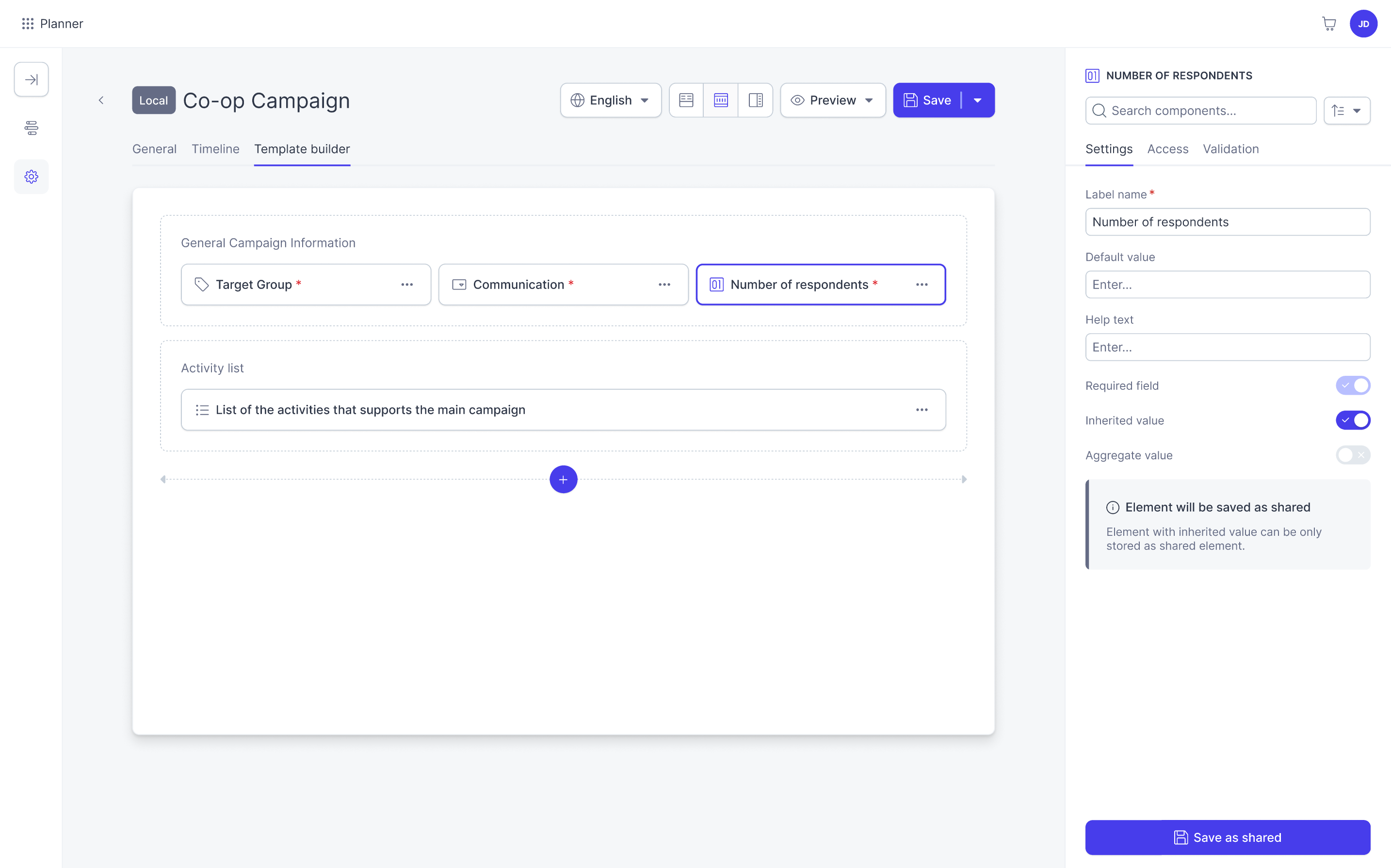This screenshot has width=1391, height=868.
Task: Toggle the Required field switch
Action: pyautogui.click(x=1353, y=386)
